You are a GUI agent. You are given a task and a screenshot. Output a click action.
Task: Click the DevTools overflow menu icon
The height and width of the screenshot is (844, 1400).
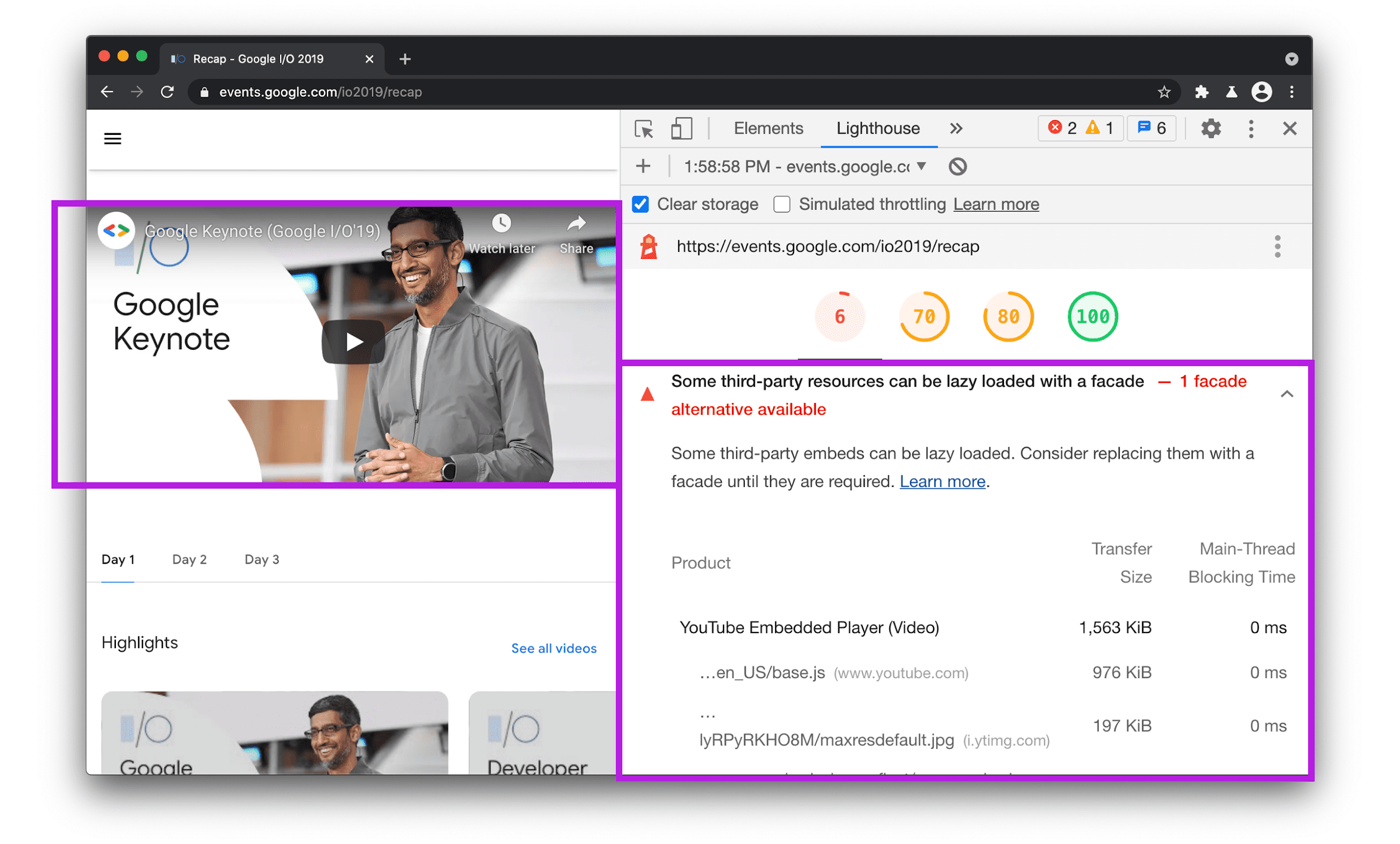1252,129
